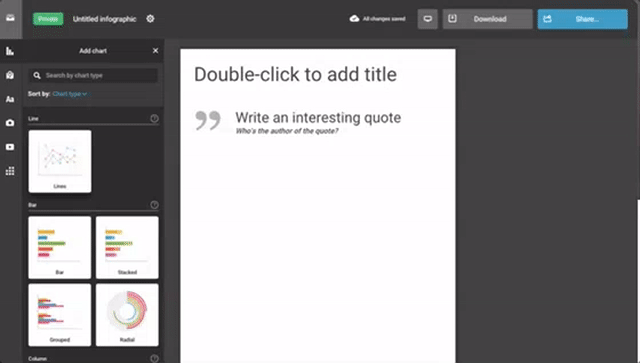Click the Share button
640x363 pixels.
(582, 19)
